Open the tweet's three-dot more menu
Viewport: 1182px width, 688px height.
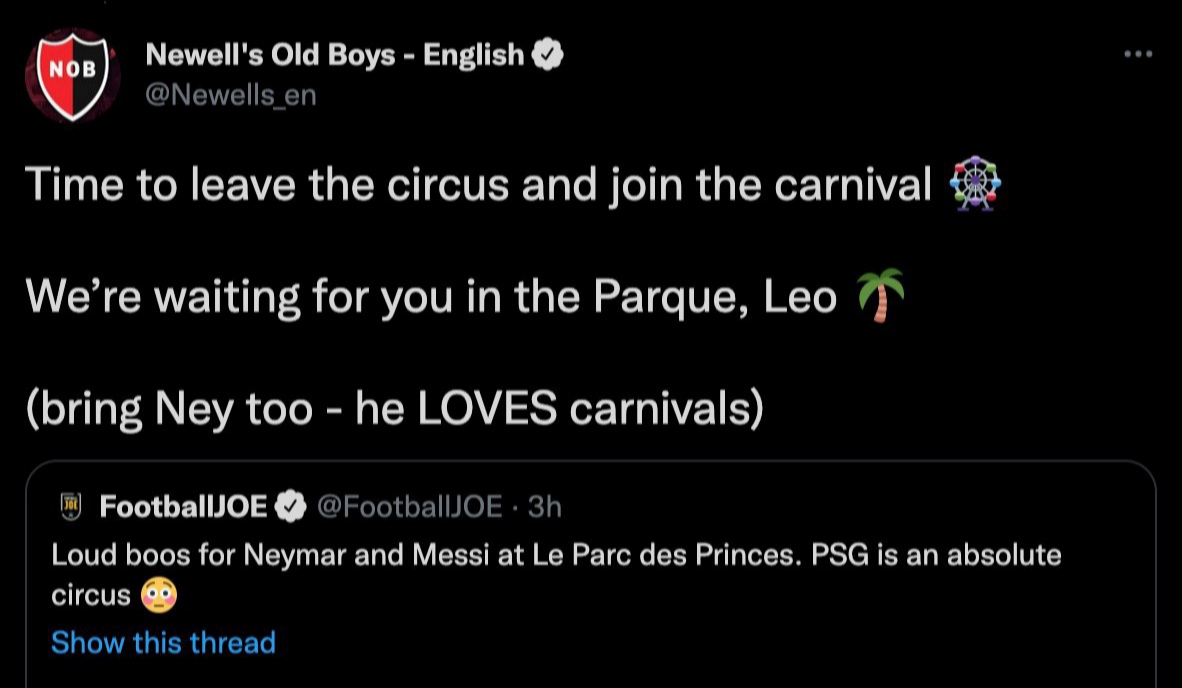click(x=1138, y=54)
